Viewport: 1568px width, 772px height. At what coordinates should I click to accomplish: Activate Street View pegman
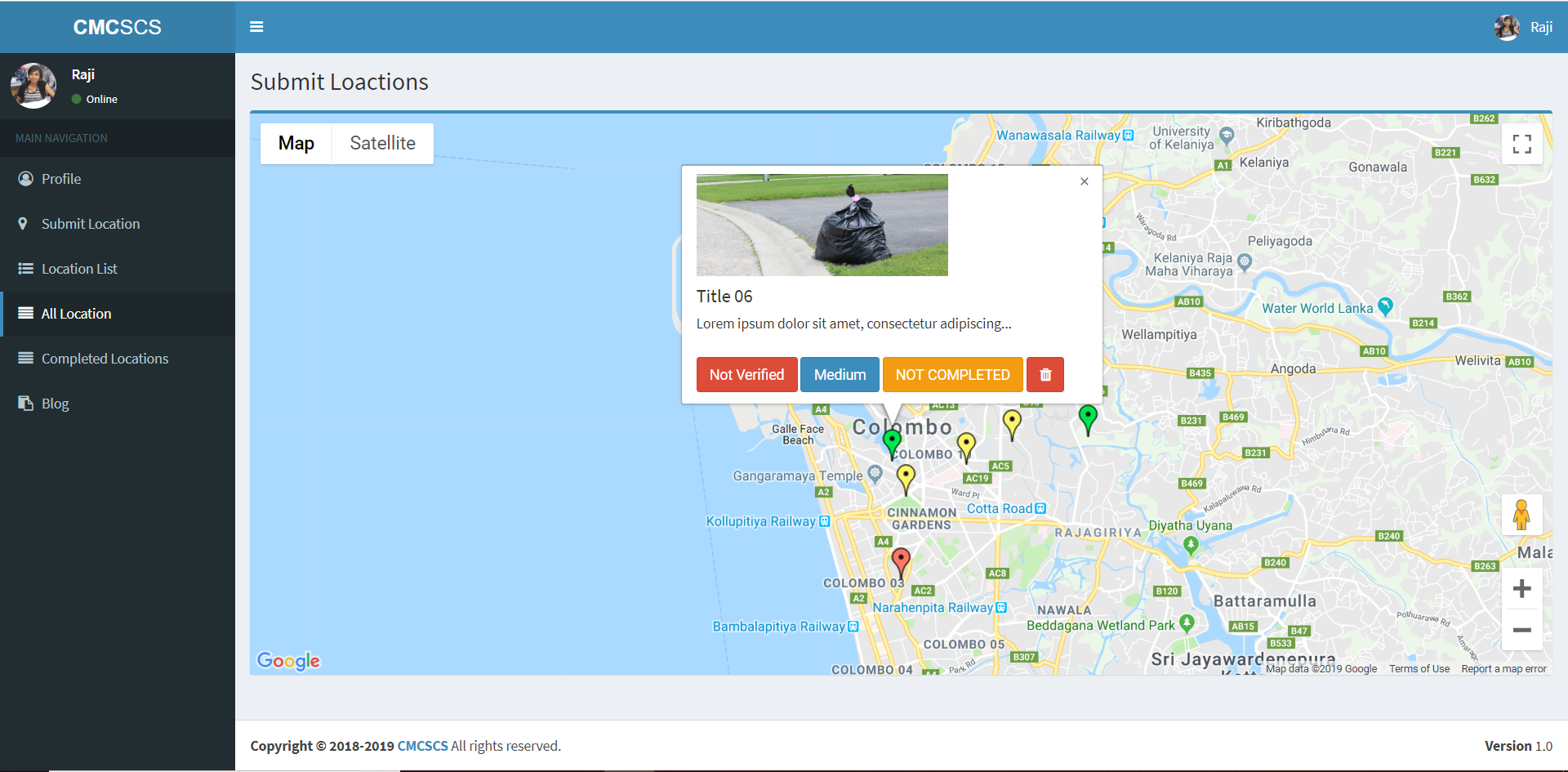coord(1521,515)
